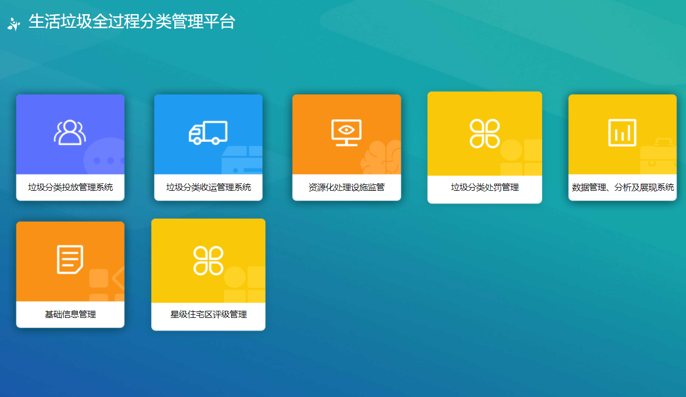The width and height of the screenshot is (686, 397).
Task: Click the platform logo icon in header
Action: click(14, 24)
